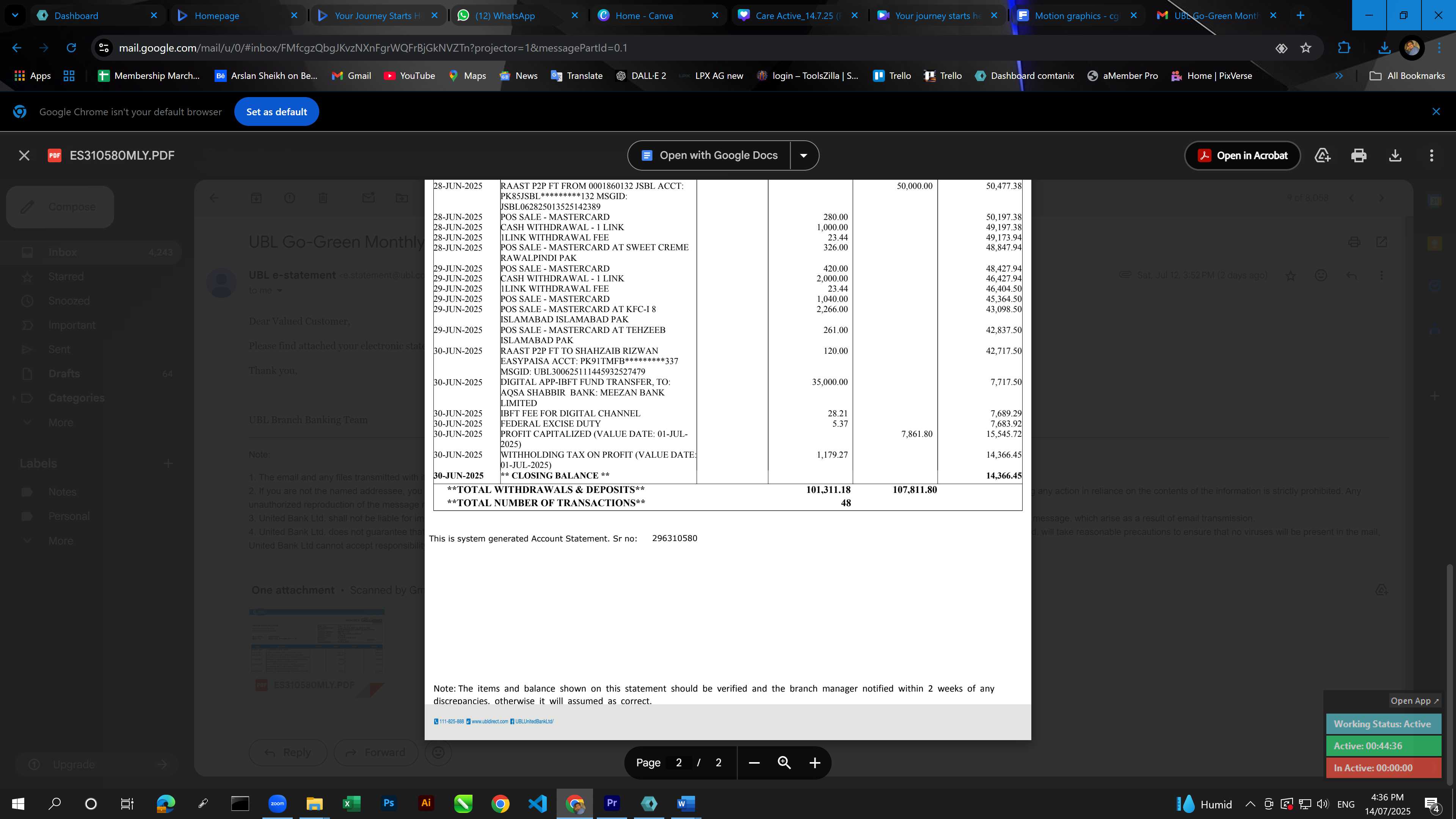Print the PDF using printer icon
Viewport: 1456px width, 819px height.
pos(1359,155)
